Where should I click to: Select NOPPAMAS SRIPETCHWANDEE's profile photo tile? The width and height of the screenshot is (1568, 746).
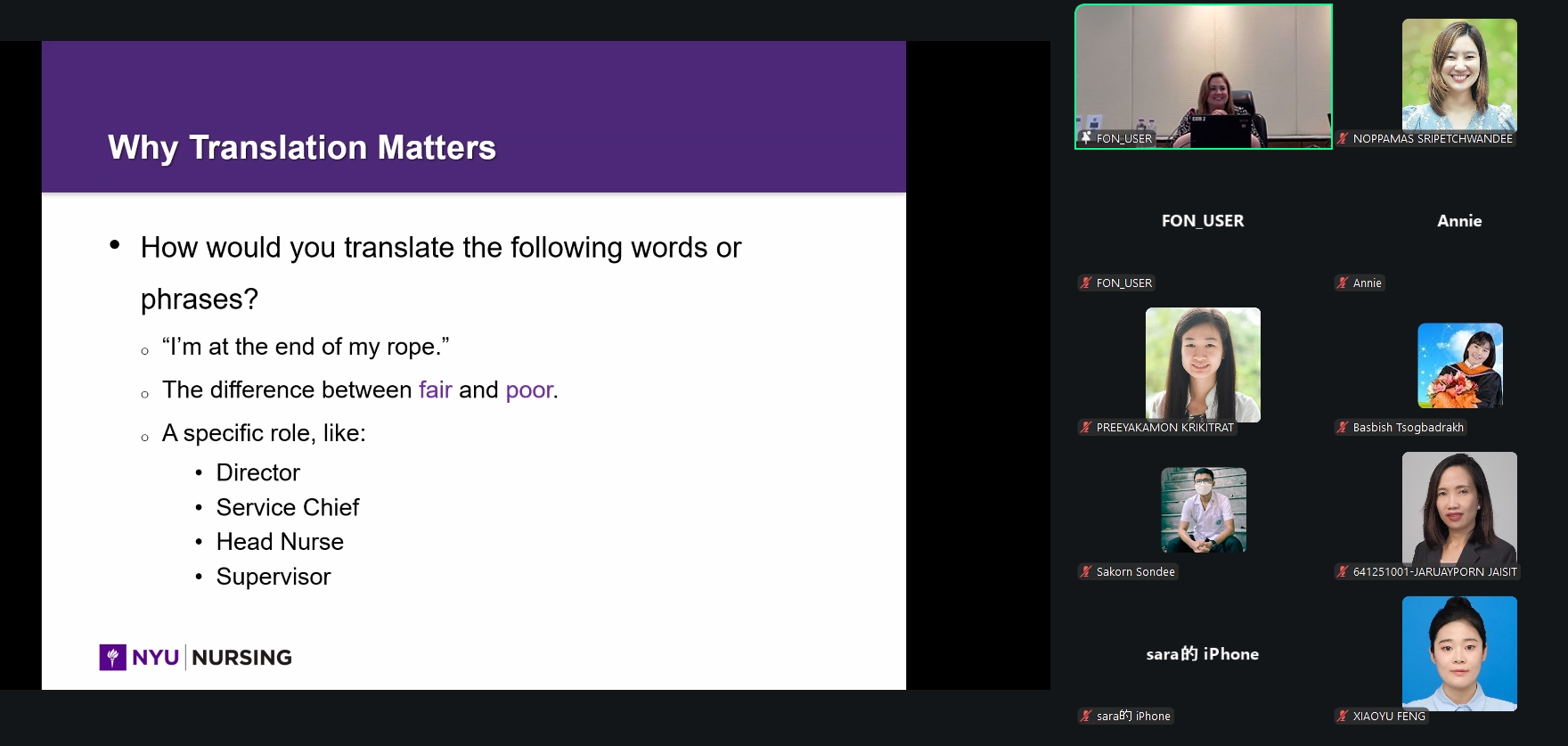pyautogui.click(x=1459, y=75)
